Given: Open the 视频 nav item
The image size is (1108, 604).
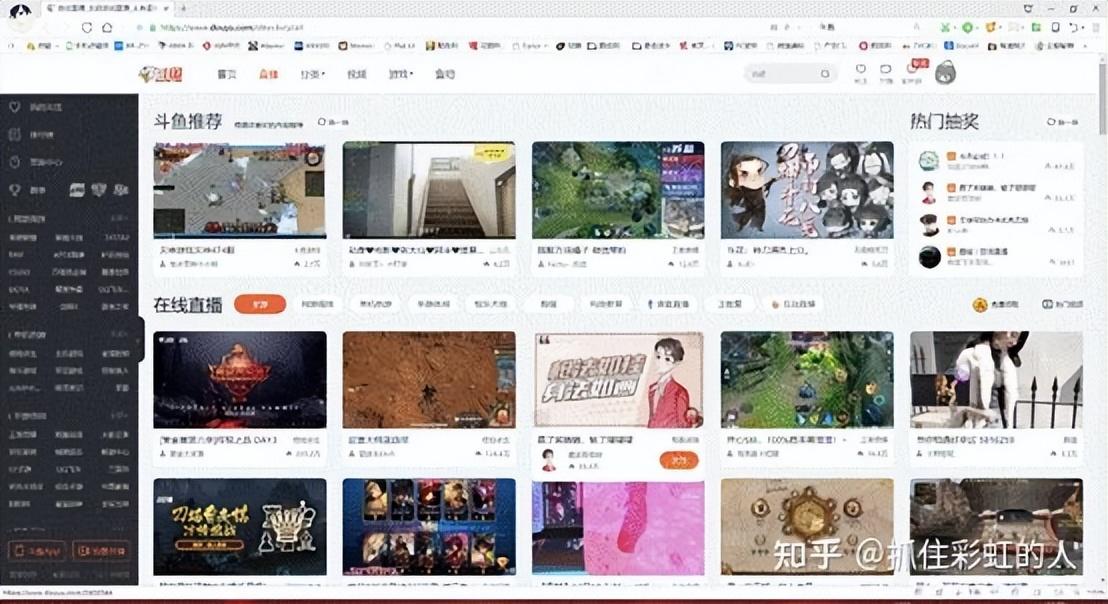Looking at the screenshot, I should 357,73.
